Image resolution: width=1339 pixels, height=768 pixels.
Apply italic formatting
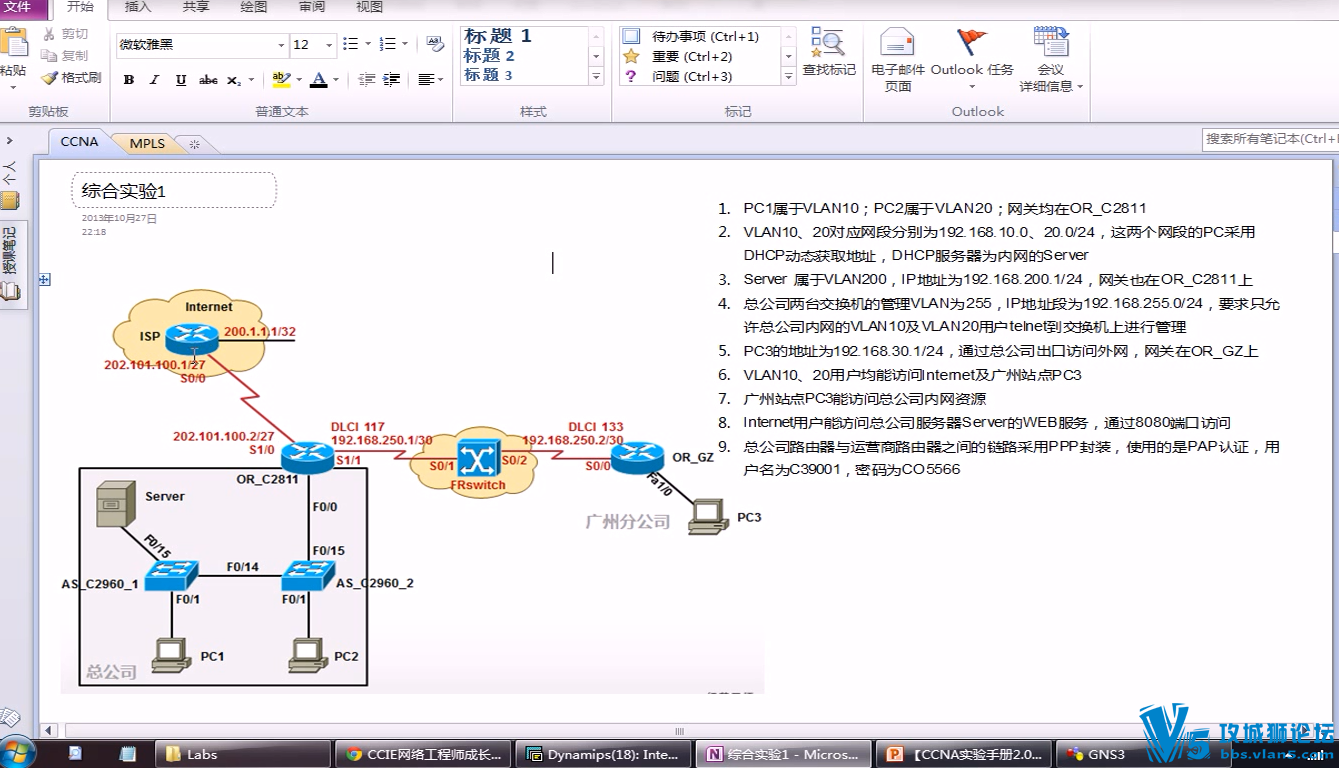tap(154, 80)
